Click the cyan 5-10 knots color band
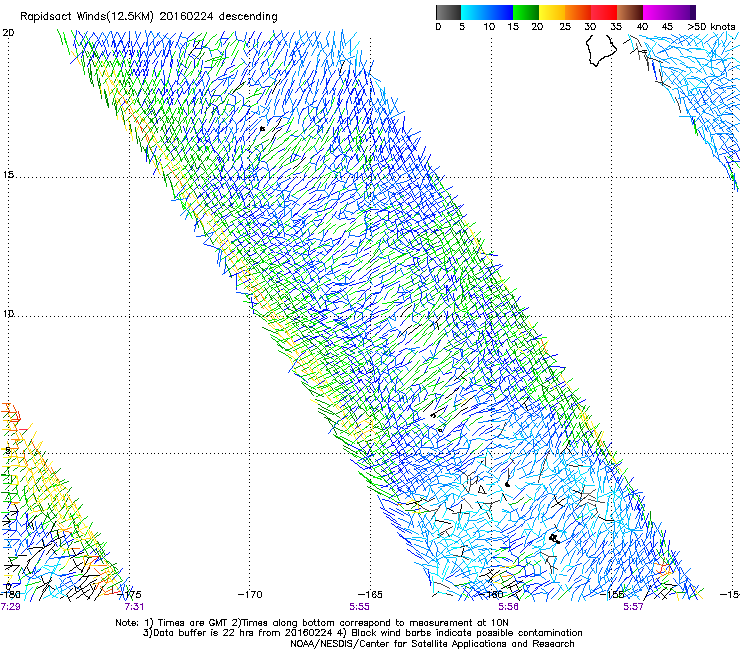The height and width of the screenshot is (650, 740). click(x=474, y=12)
